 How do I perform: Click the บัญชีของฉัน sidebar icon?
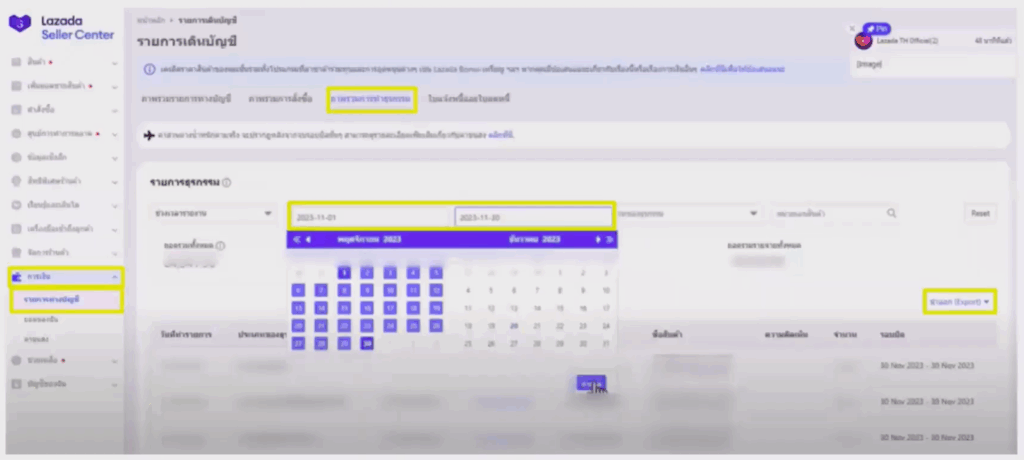pyautogui.click(x=18, y=384)
